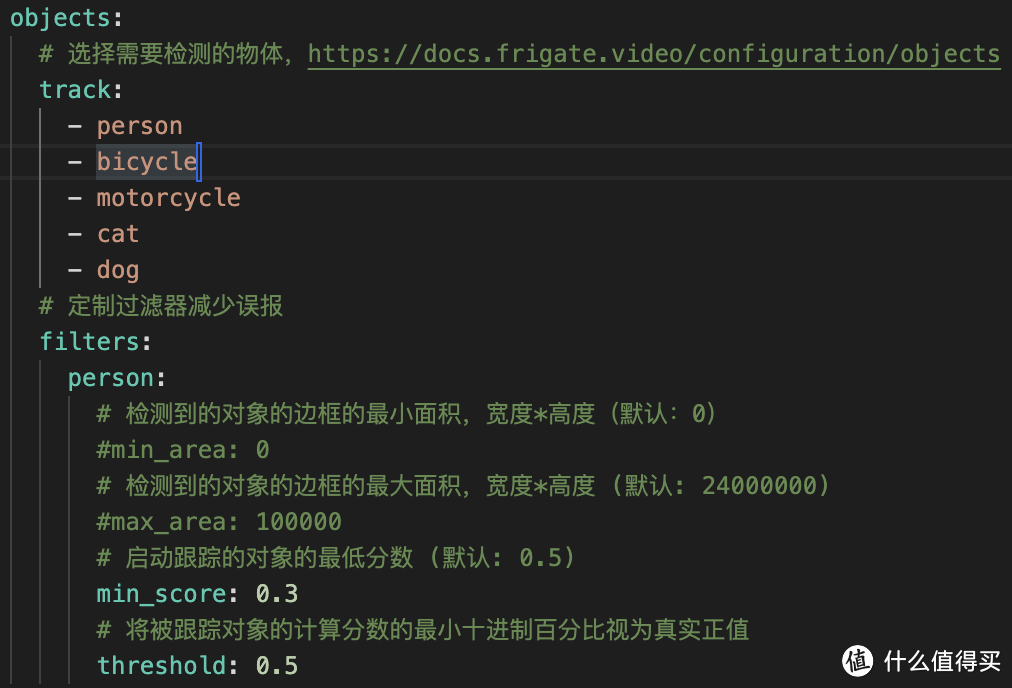The image size is (1012, 688).
Task: Click the threshold key
Action: click(x=161, y=666)
